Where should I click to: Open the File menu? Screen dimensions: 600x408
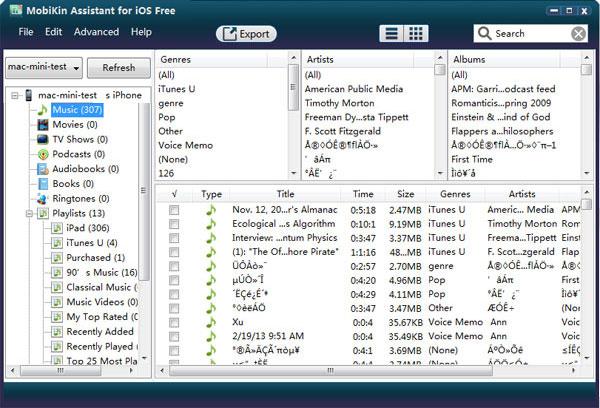click(26, 32)
